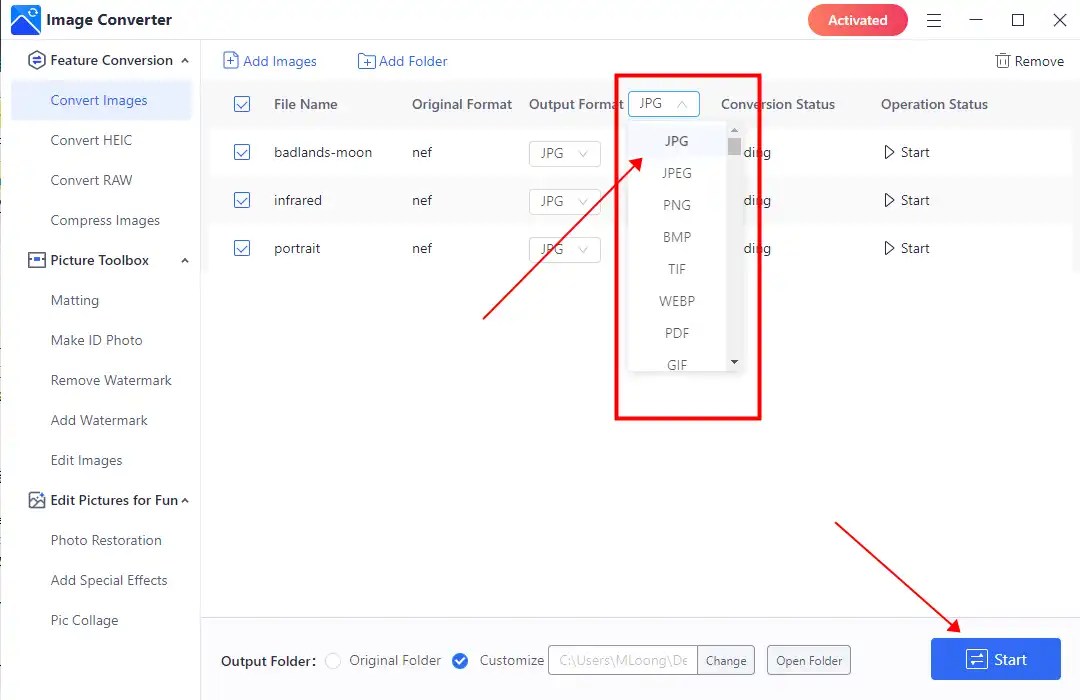Toggle the select-all files checkbox
Screen dimensions: 1080x700
pyautogui.click(x=242, y=104)
